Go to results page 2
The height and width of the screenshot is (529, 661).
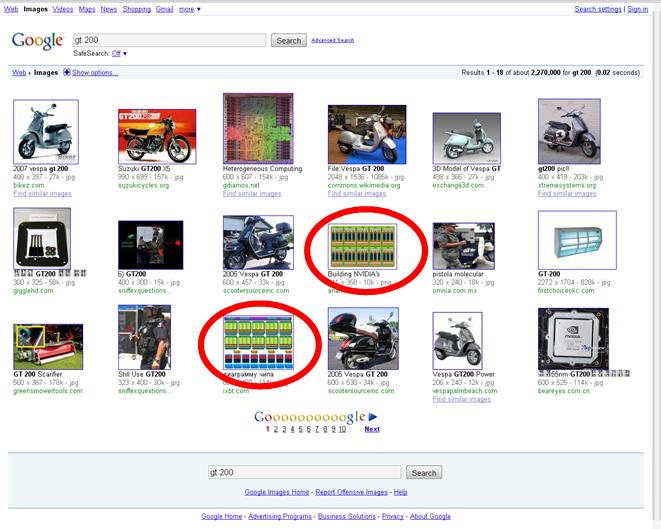coord(276,429)
